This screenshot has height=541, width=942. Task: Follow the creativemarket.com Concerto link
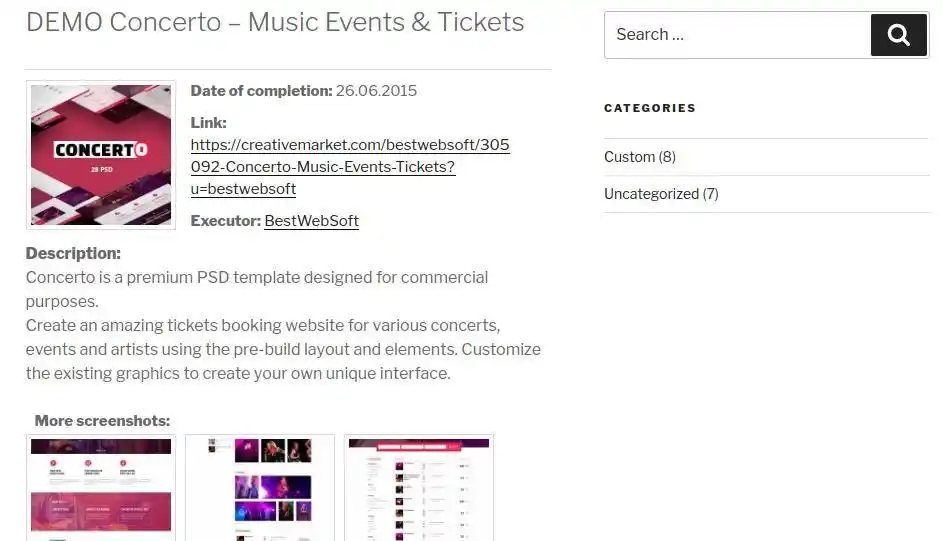tap(349, 167)
